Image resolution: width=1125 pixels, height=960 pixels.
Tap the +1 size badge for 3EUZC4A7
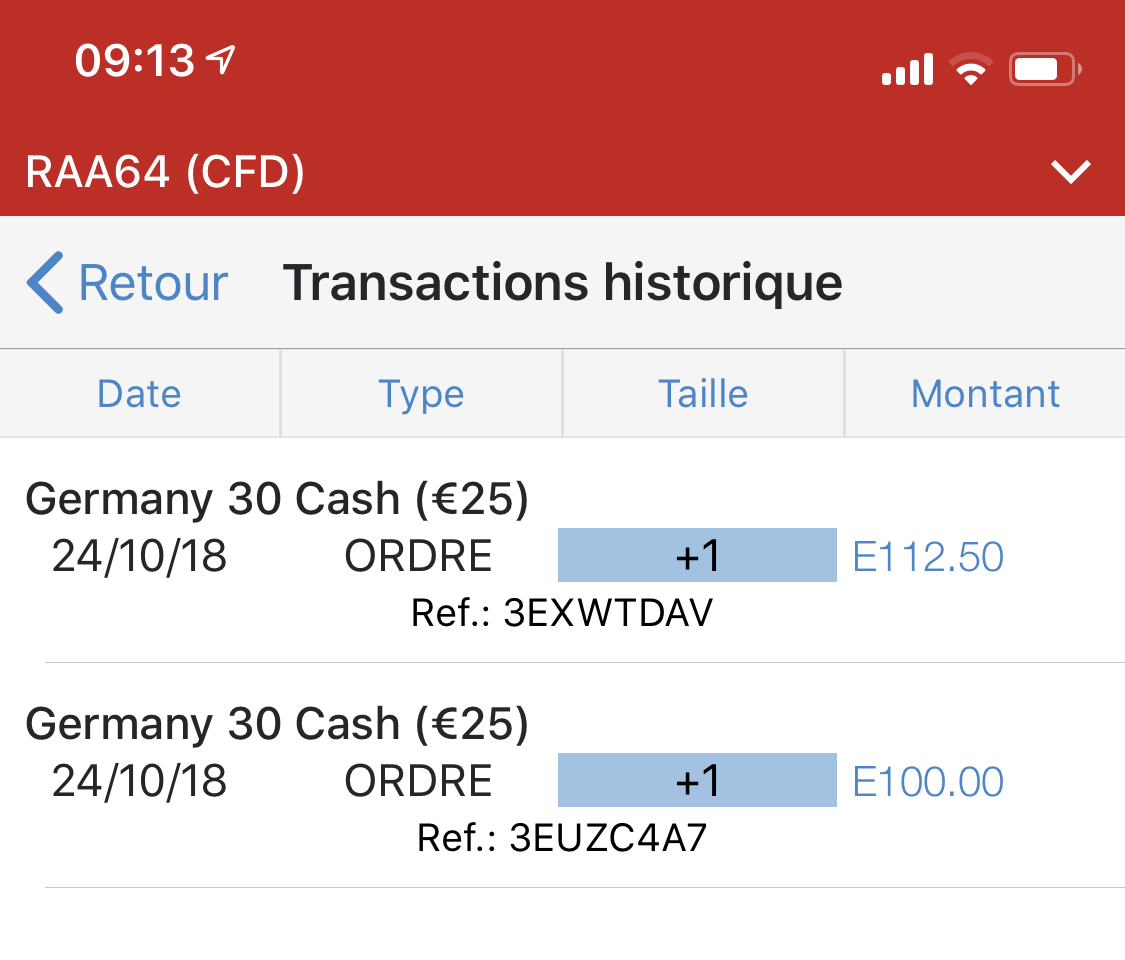point(697,780)
